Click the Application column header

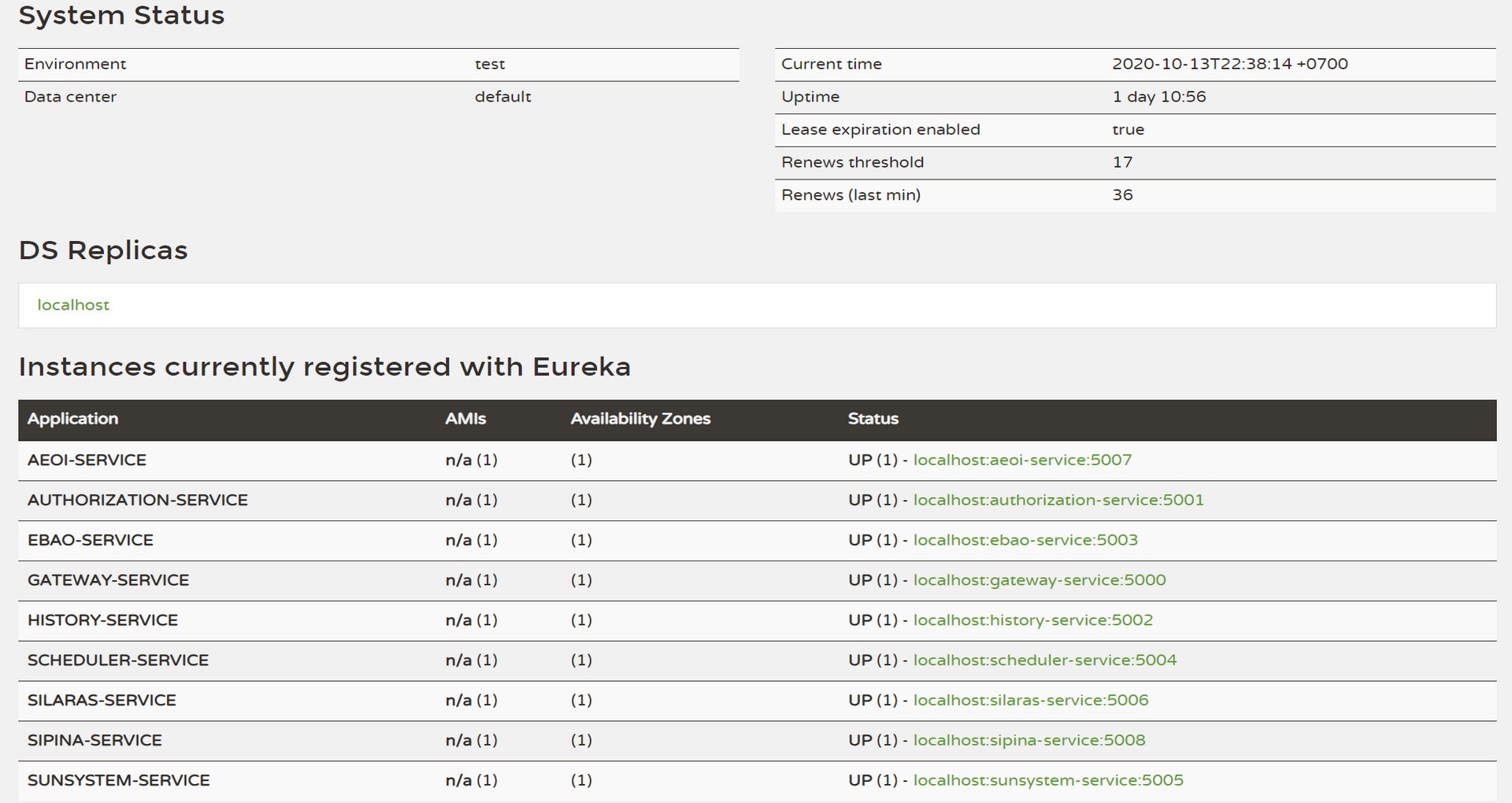[x=73, y=419]
